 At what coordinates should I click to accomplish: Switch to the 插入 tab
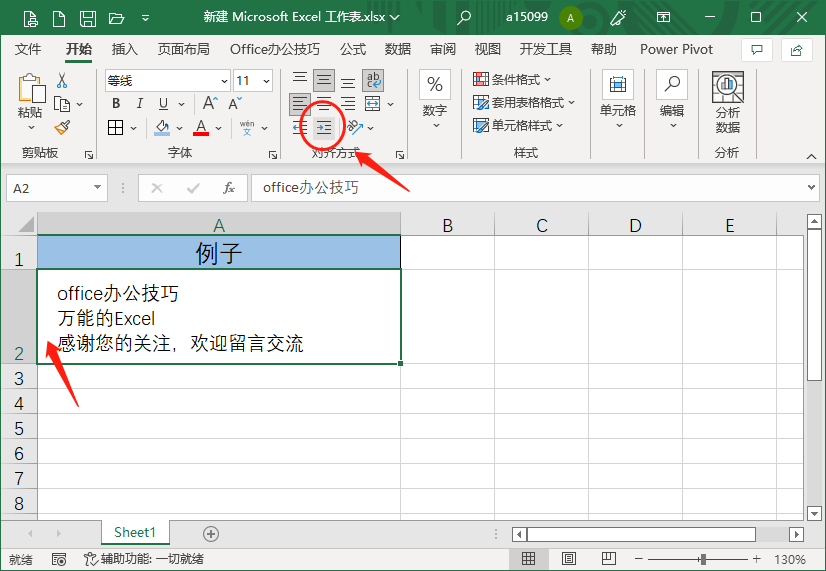pos(124,50)
